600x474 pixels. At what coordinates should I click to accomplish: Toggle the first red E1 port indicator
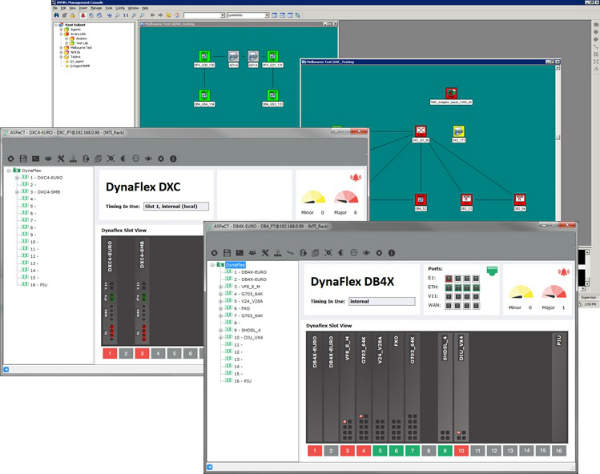pos(447,278)
